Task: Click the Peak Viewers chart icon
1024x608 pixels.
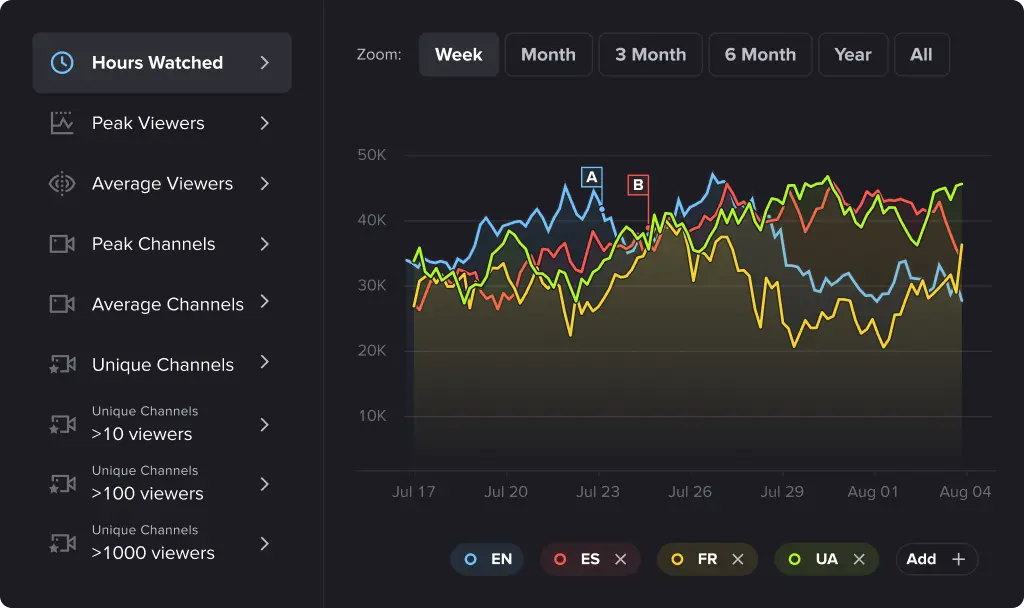Action: click(x=62, y=123)
